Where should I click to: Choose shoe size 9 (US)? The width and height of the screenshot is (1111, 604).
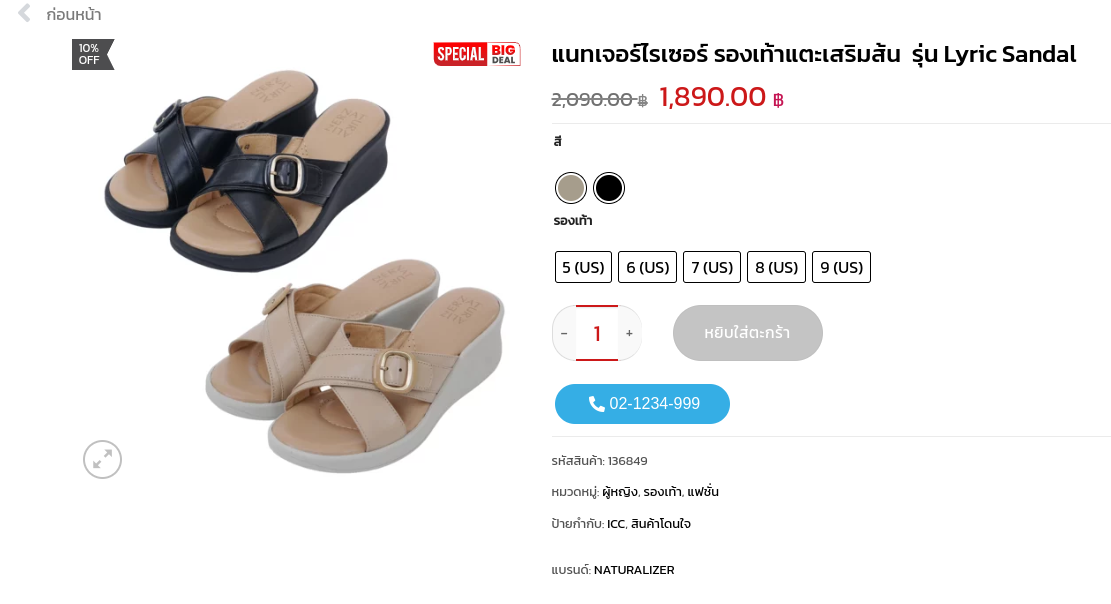pos(842,267)
